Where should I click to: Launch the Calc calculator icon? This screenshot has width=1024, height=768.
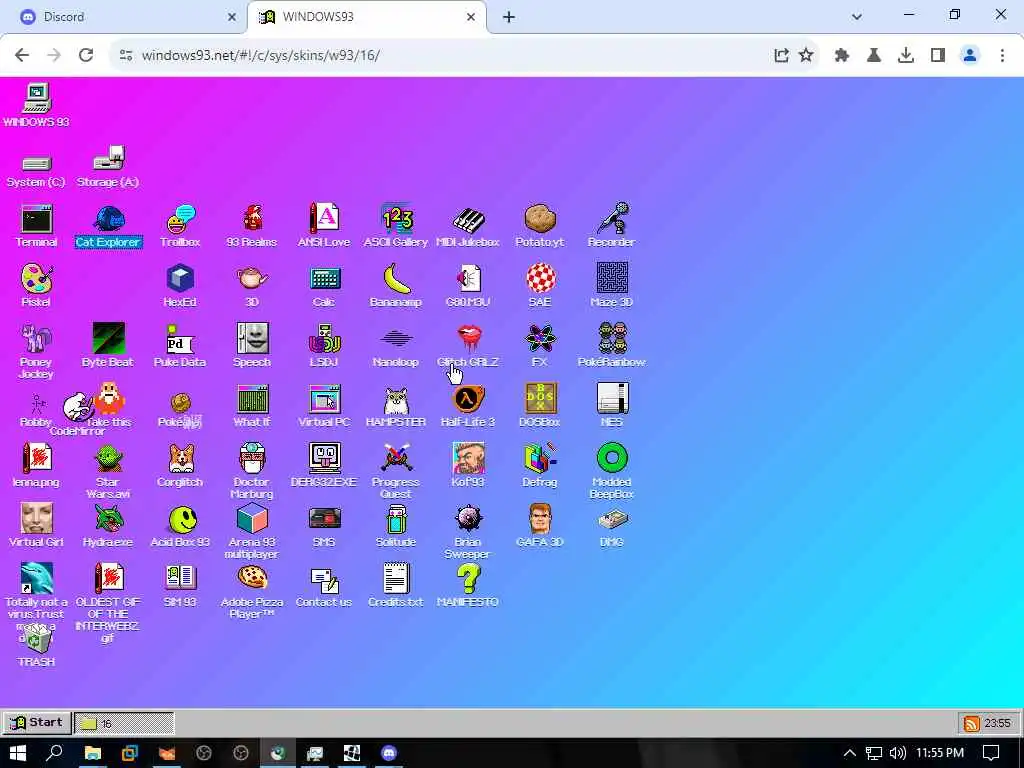324,280
